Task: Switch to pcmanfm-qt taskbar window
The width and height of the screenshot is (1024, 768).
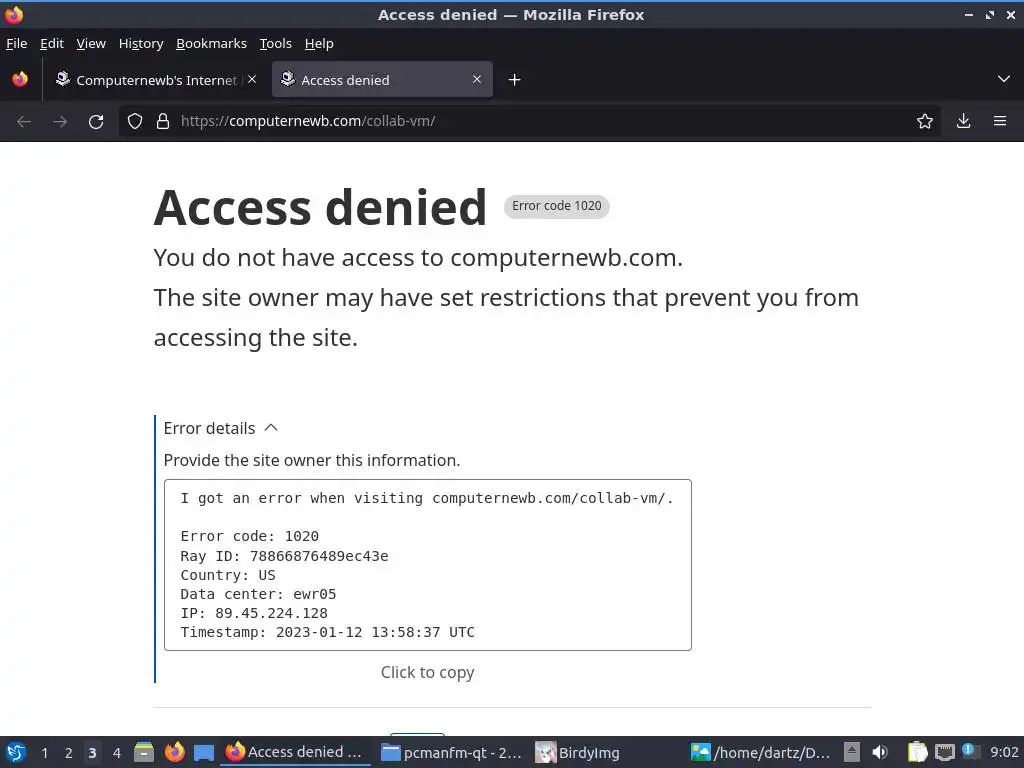Action: point(452,752)
